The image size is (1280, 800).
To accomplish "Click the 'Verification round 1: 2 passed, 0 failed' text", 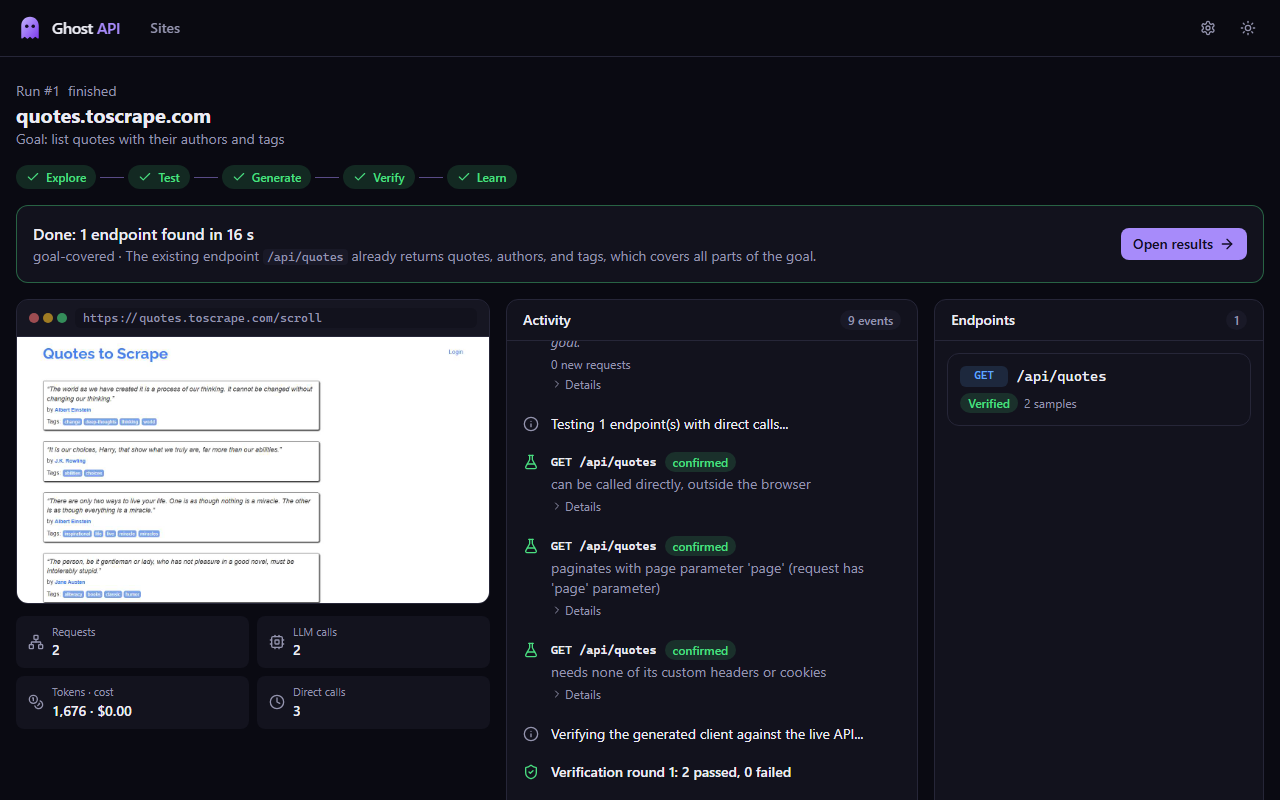I will tap(671, 772).
